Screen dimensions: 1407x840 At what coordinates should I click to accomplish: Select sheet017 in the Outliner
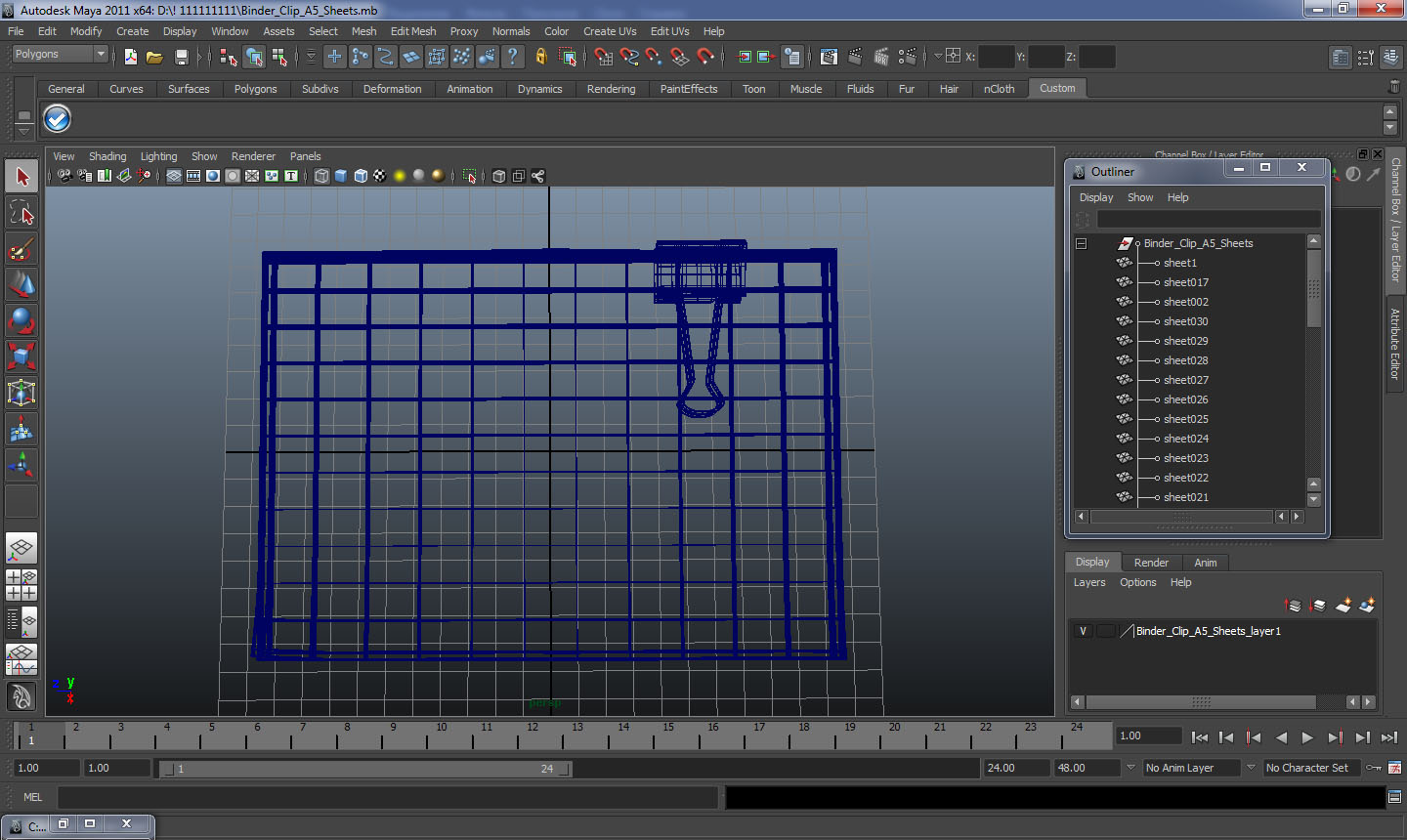point(1185,282)
